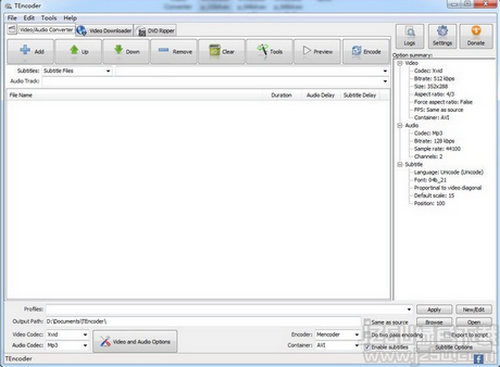500x367 pixels.
Task: Click the Apply profile button
Action: (x=434, y=310)
